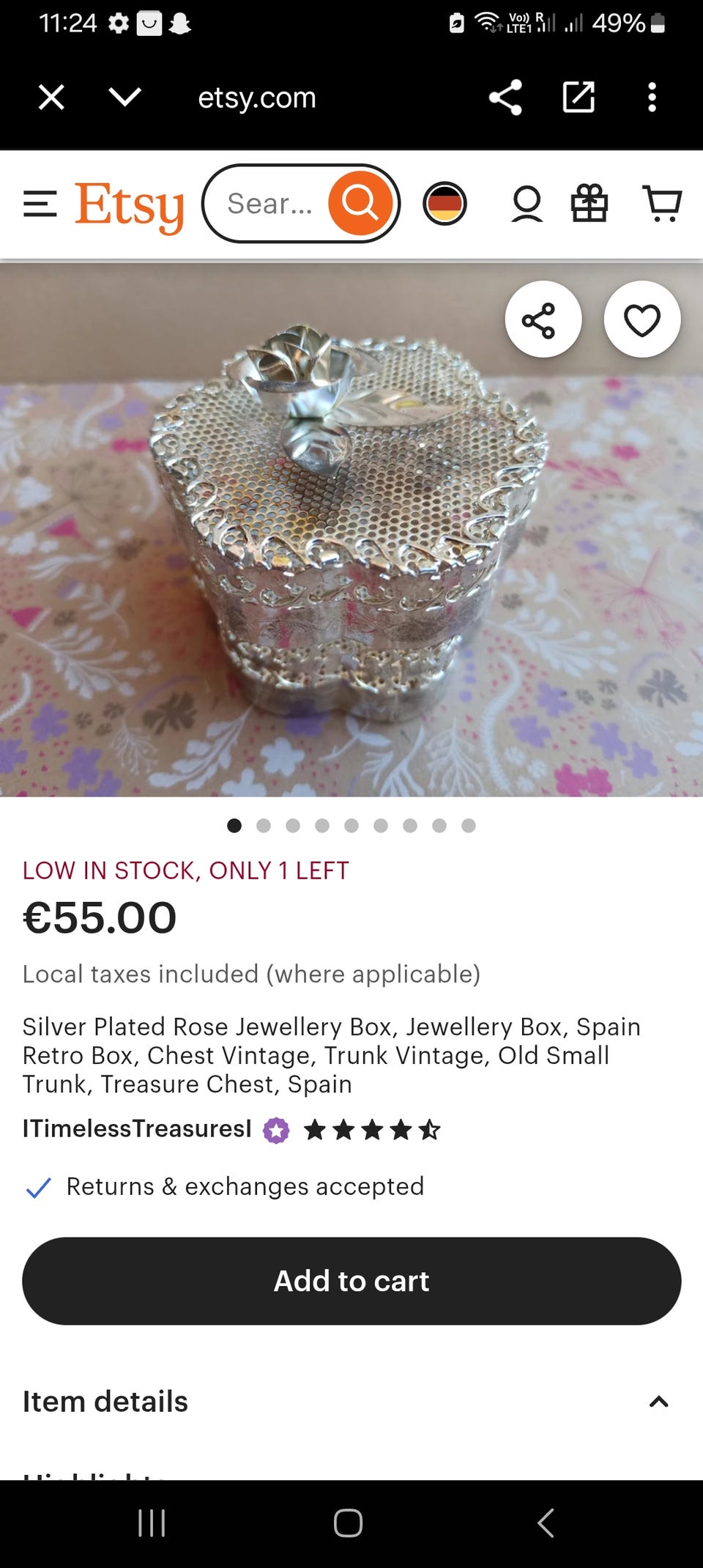Focus the Etsy search field
The width and height of the screenshot is (703, 1568).
(x=269, y=204)
